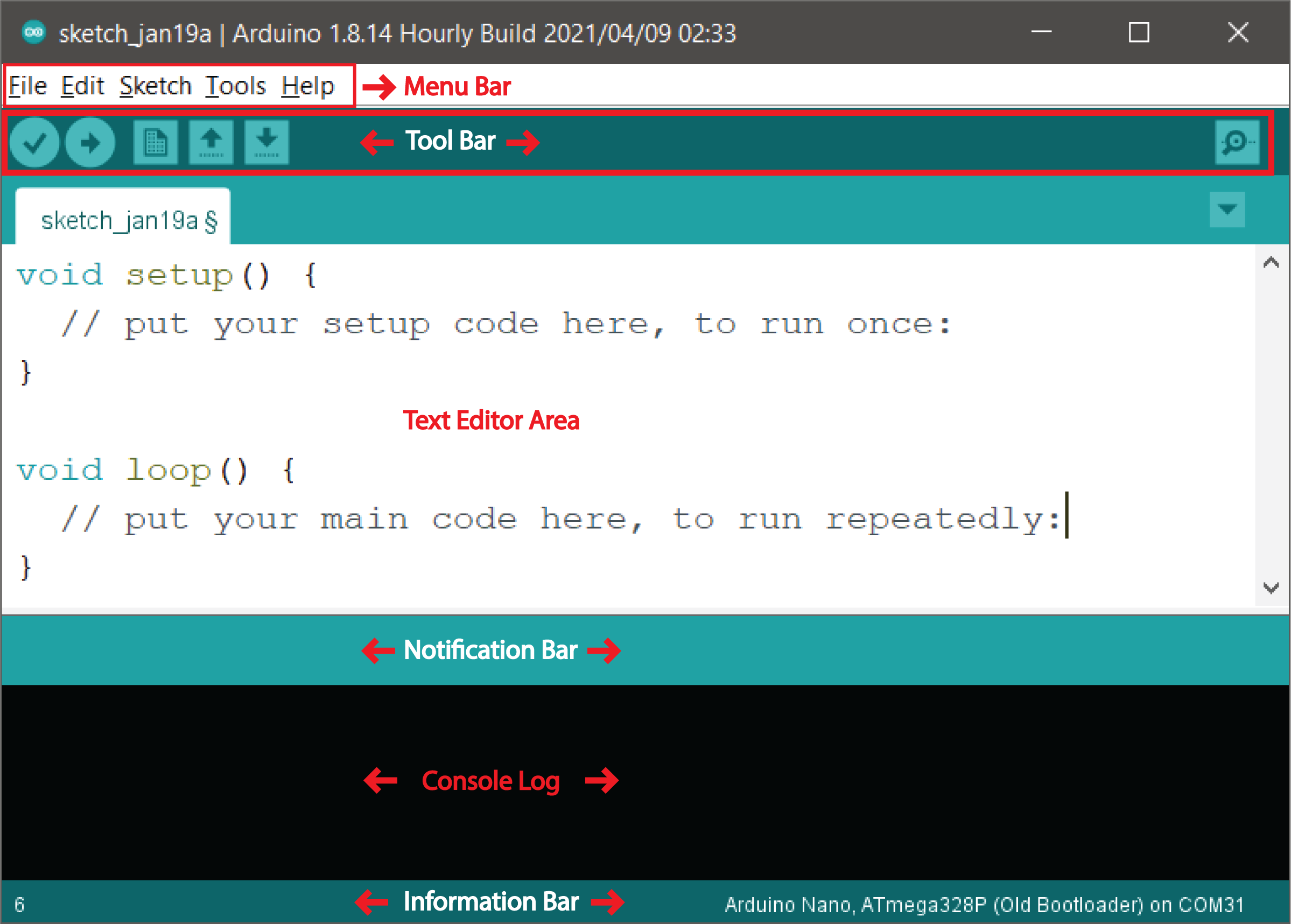1291x924 pixels.
Task: Upload sketch with the arrow button
Action: tap(90, 143)
